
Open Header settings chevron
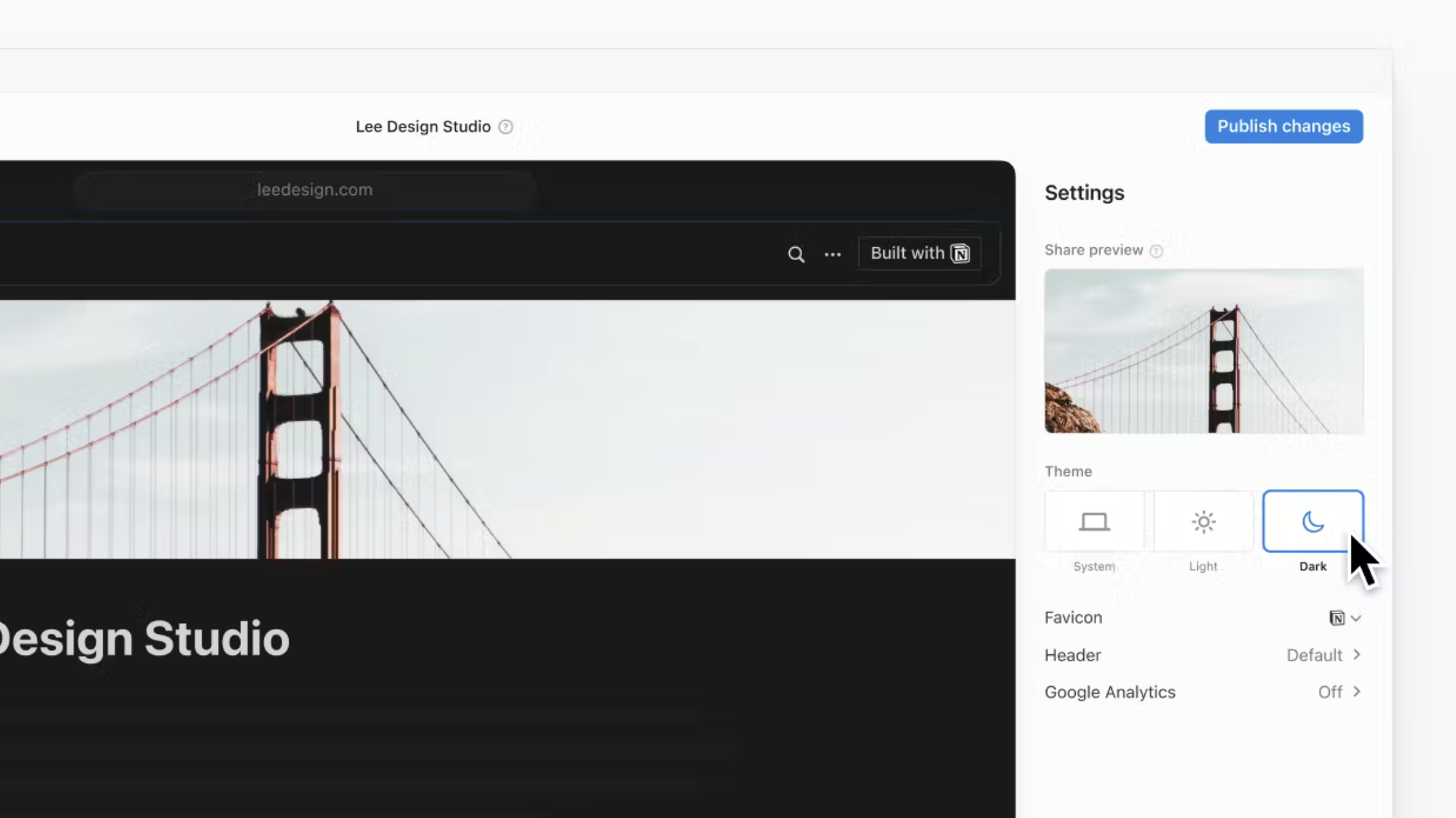click(1356, 654)
